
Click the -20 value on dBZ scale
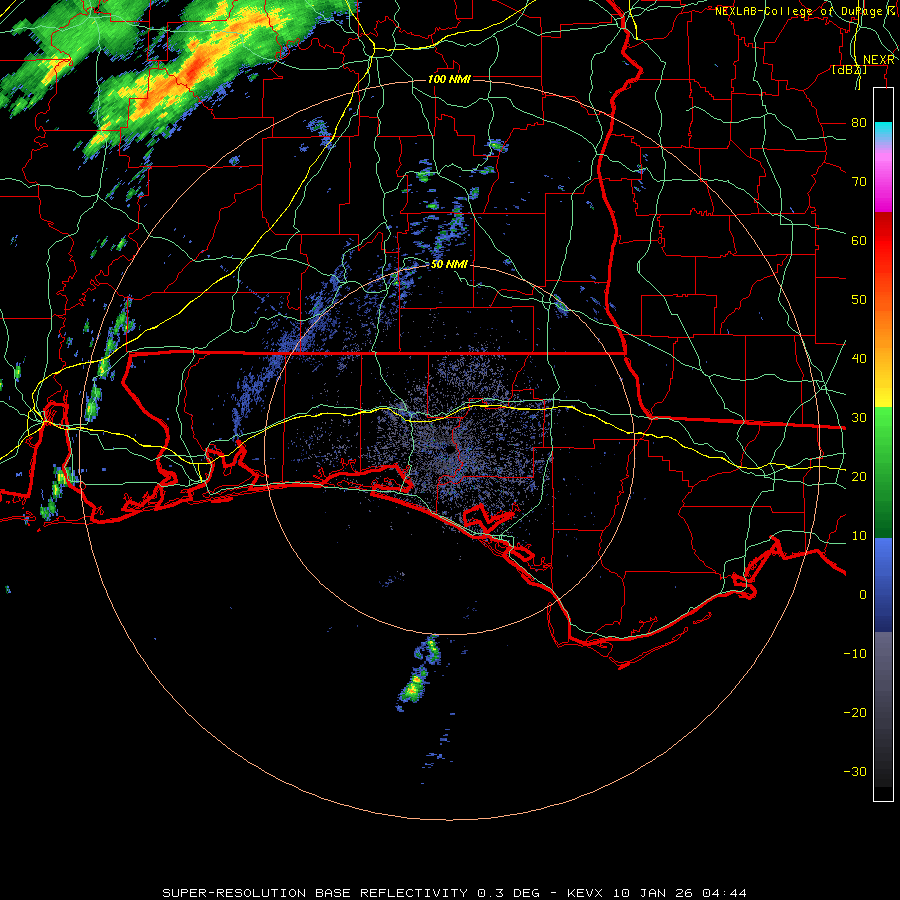click(855, 712)
